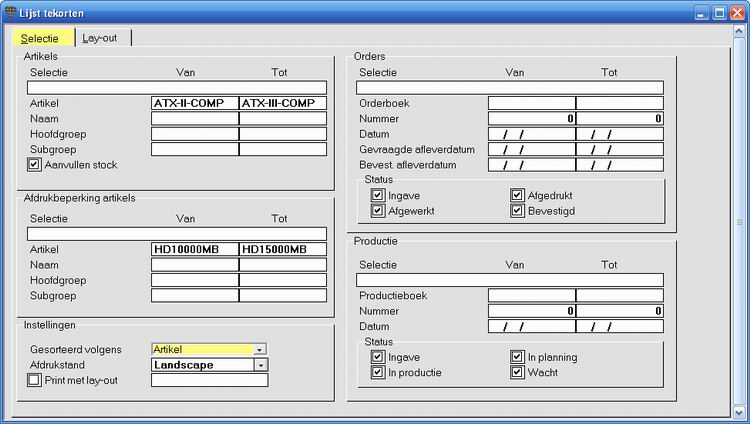This screenshot has height=424, width=750.
Task: Click the Orders Nummer Tot field
Action: pos(620,118)
